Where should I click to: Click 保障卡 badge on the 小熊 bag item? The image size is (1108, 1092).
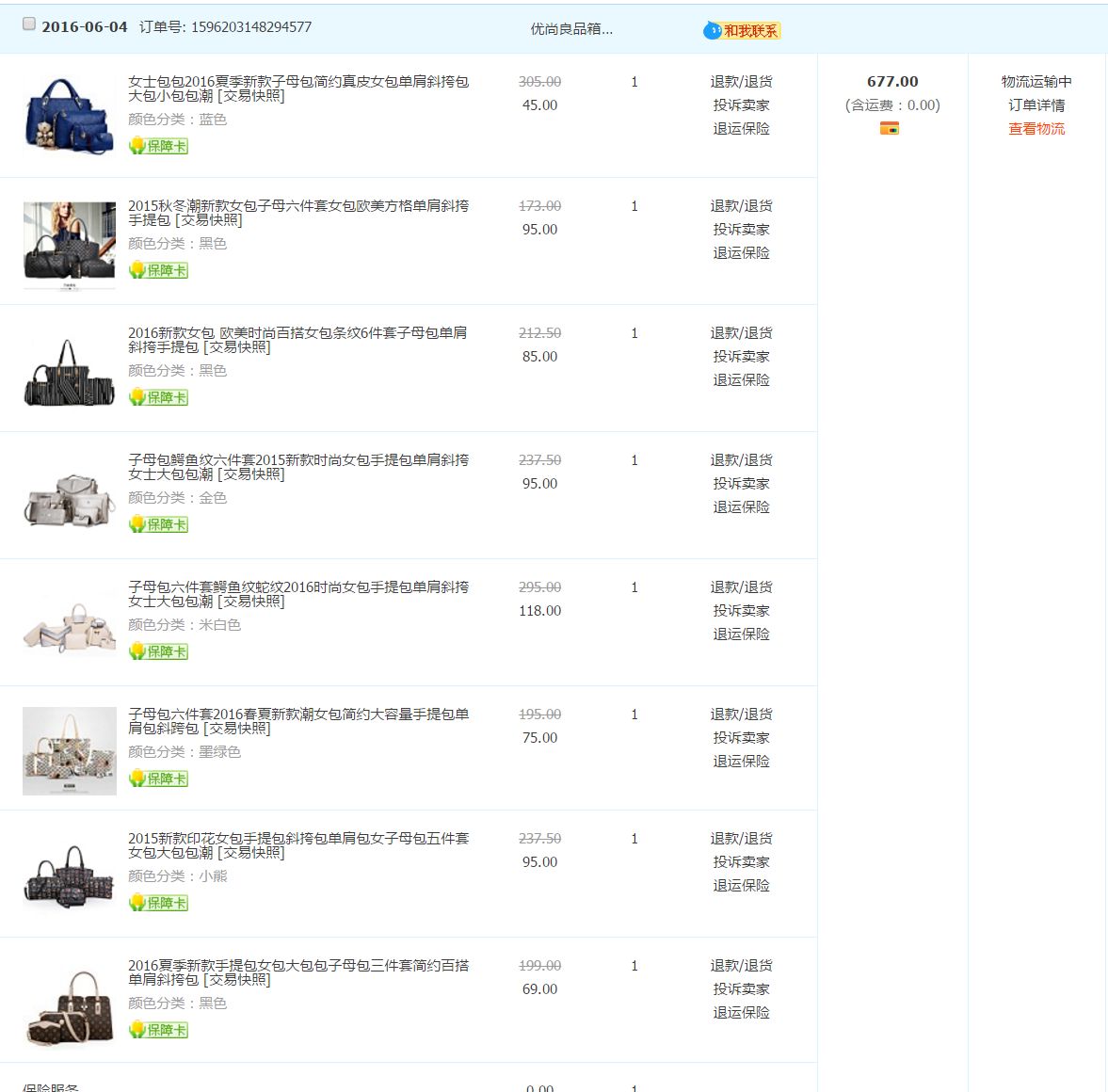158,904
